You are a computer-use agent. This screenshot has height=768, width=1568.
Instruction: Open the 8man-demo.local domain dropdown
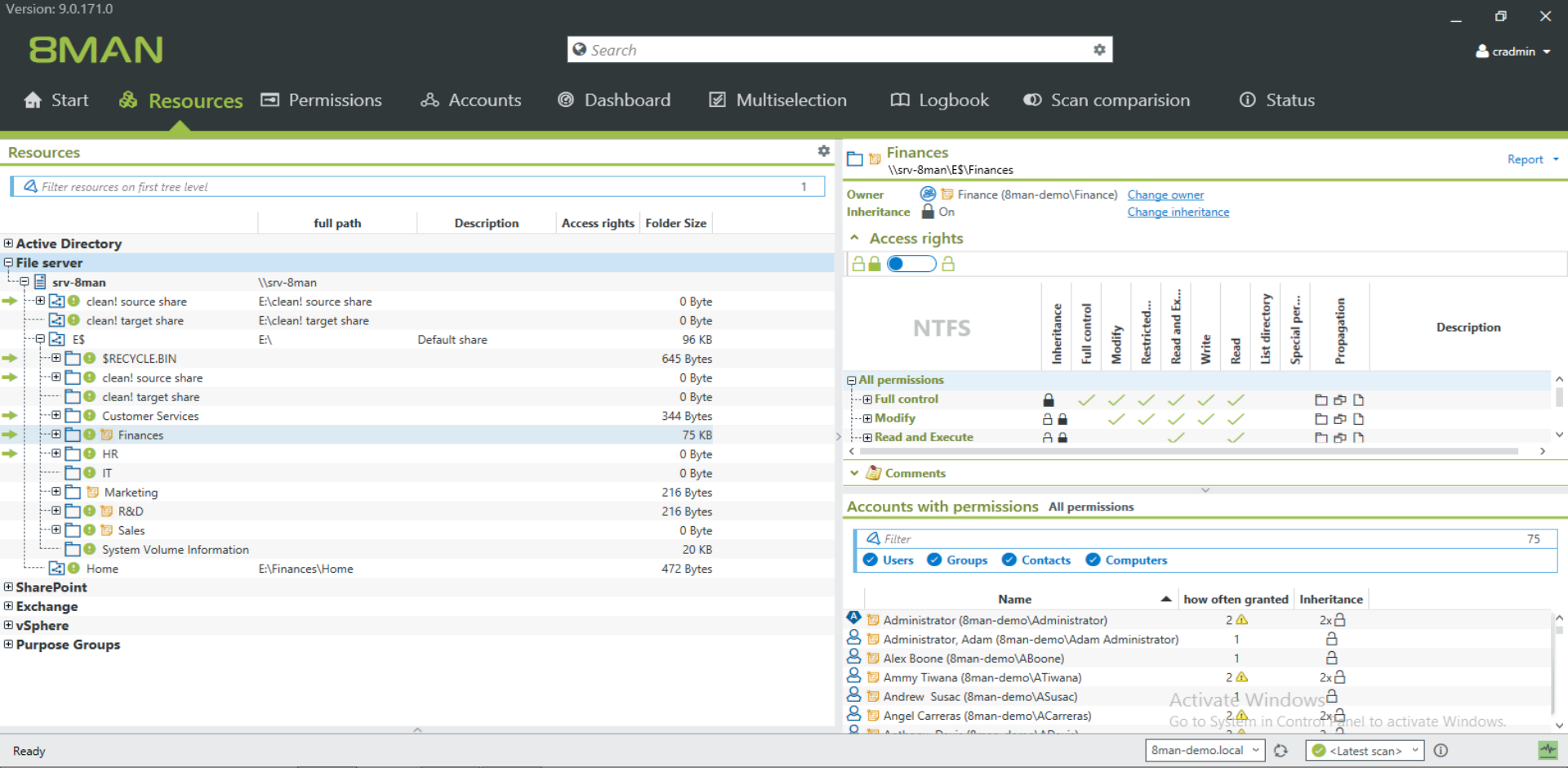[x=1205, y=750]
